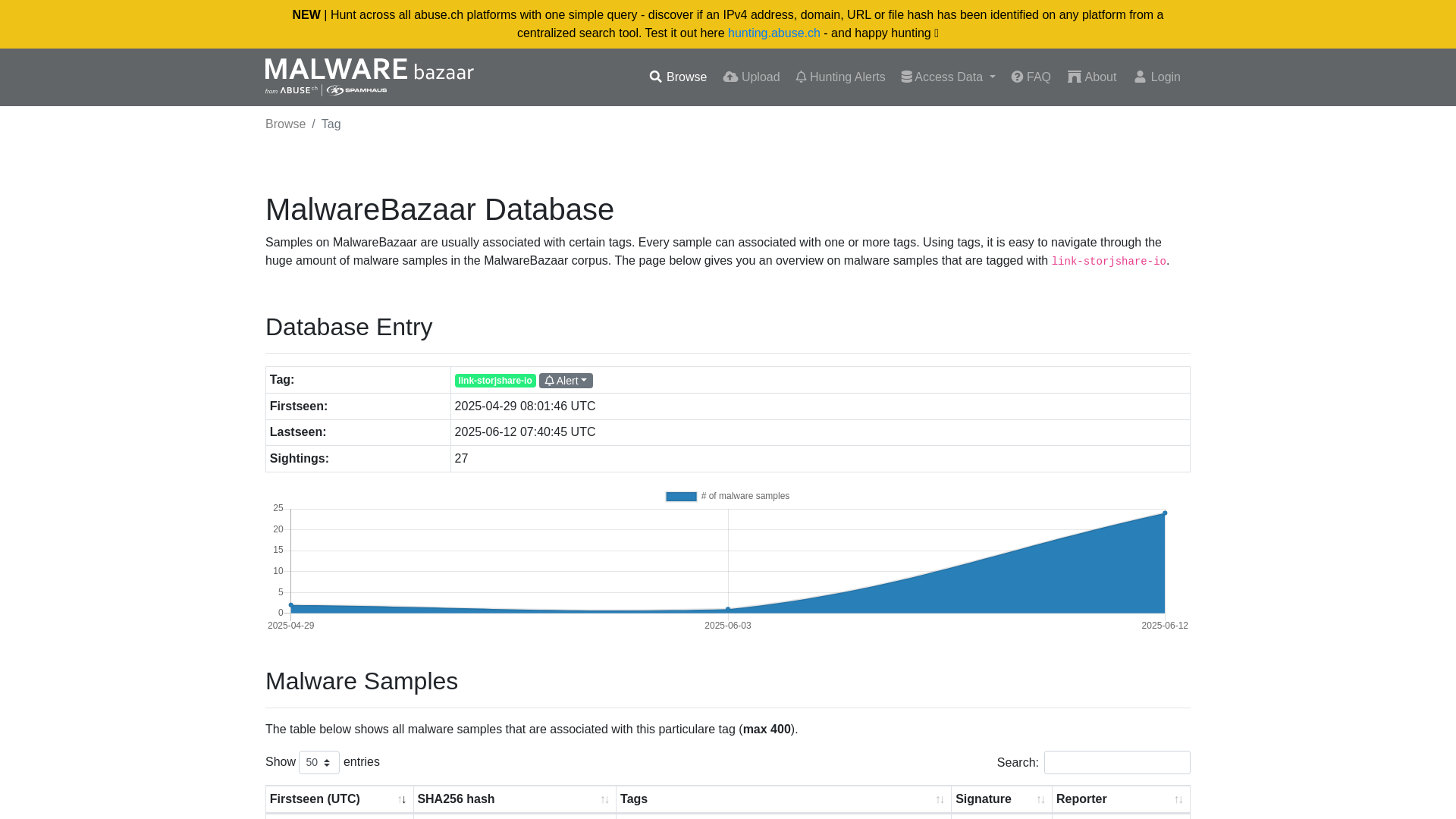The height and width of the screenshot is (819, 1456).
Task: Click the '# of malware samples' legend label
Action: click(745, 496)
